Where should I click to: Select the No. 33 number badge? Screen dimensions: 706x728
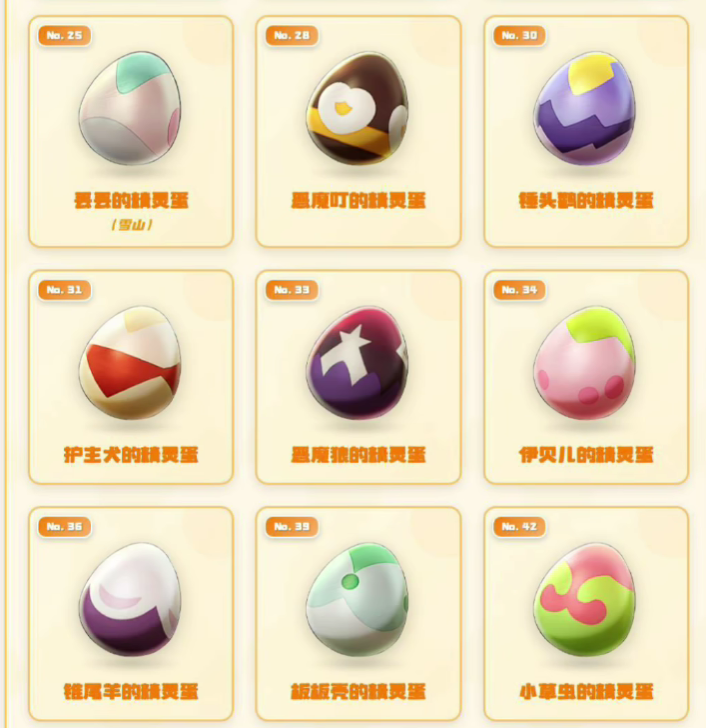291,290
